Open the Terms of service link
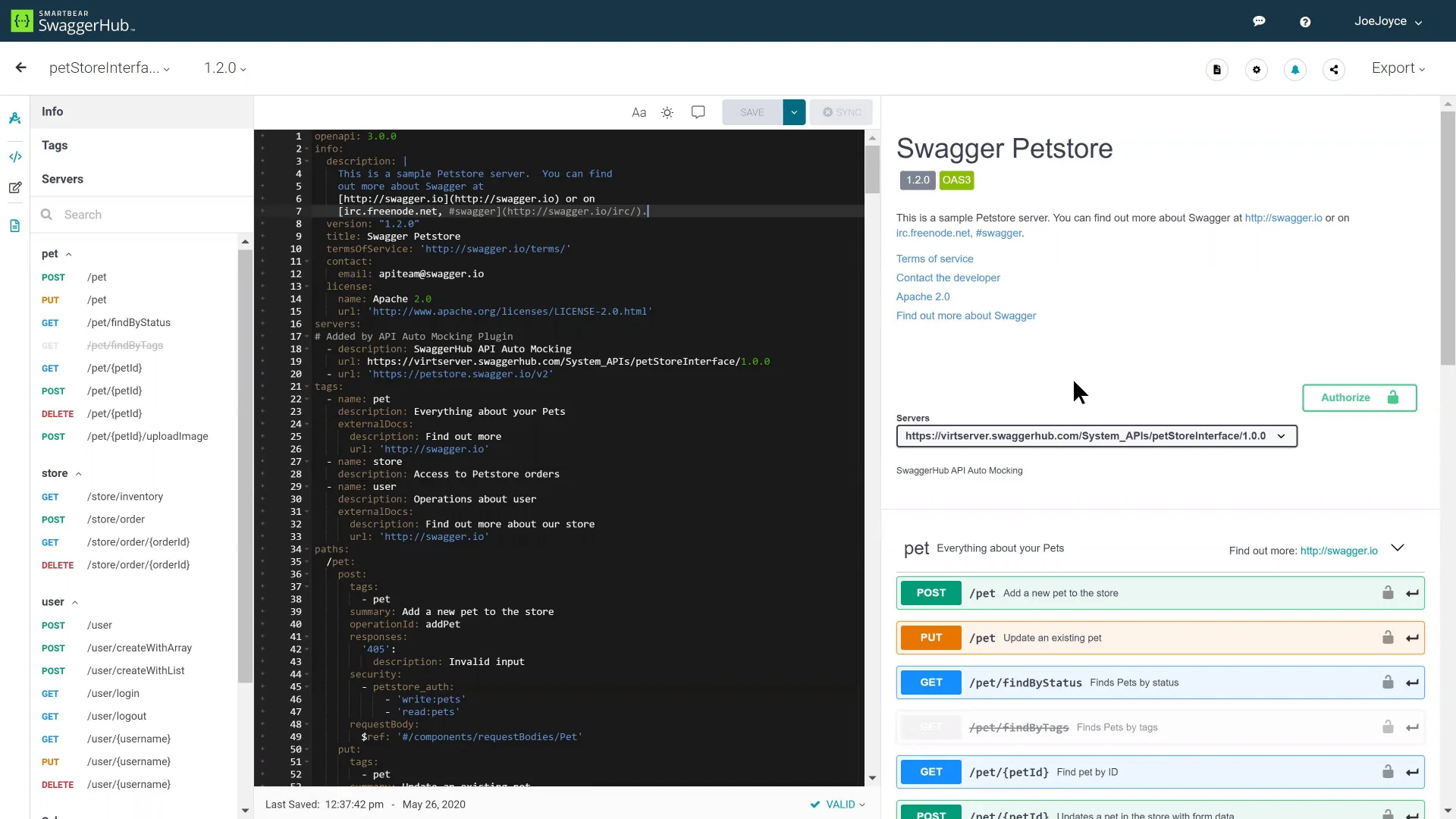 point(934,259)
